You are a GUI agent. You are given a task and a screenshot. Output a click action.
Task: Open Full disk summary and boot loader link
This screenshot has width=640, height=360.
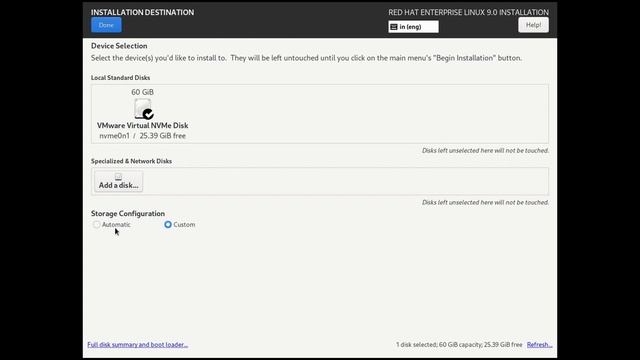138,344
